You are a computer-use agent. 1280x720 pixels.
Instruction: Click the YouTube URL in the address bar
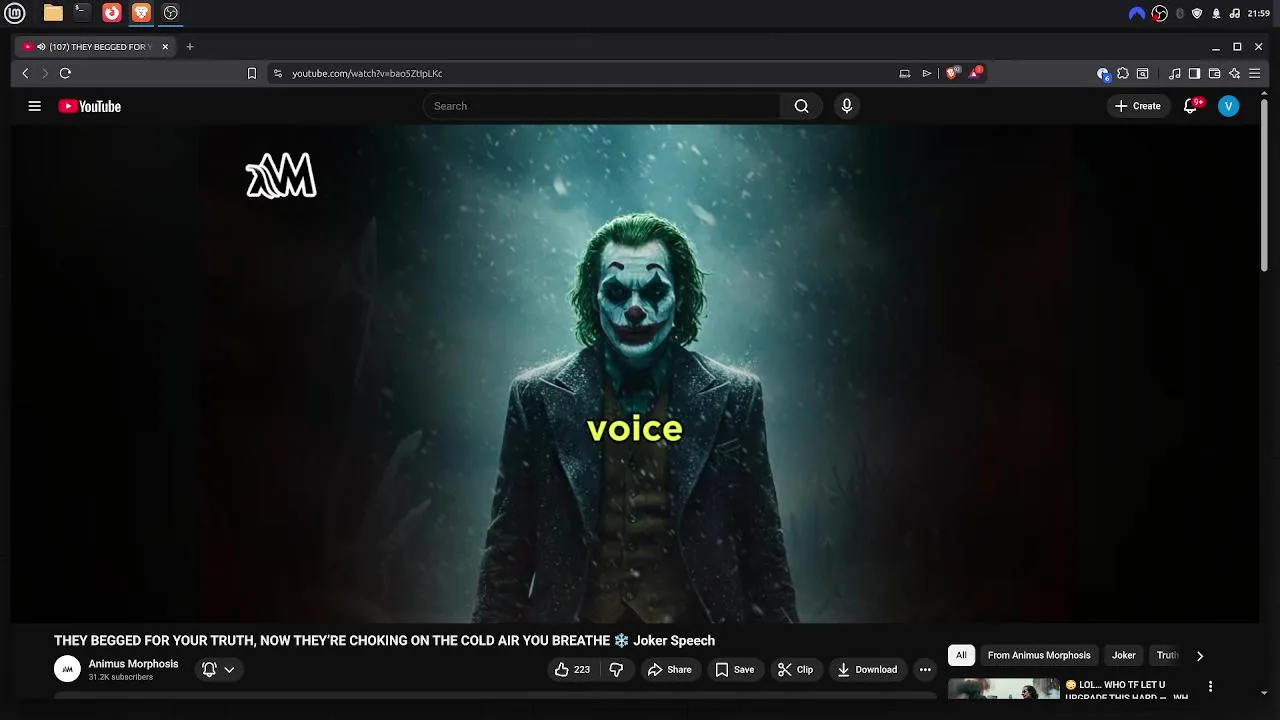click(x=367, y=73)
